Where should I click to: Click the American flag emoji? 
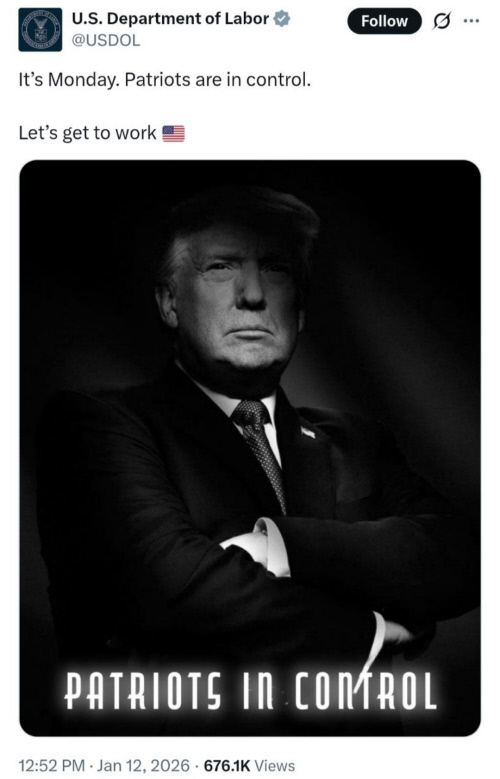(x=173, y=133)
